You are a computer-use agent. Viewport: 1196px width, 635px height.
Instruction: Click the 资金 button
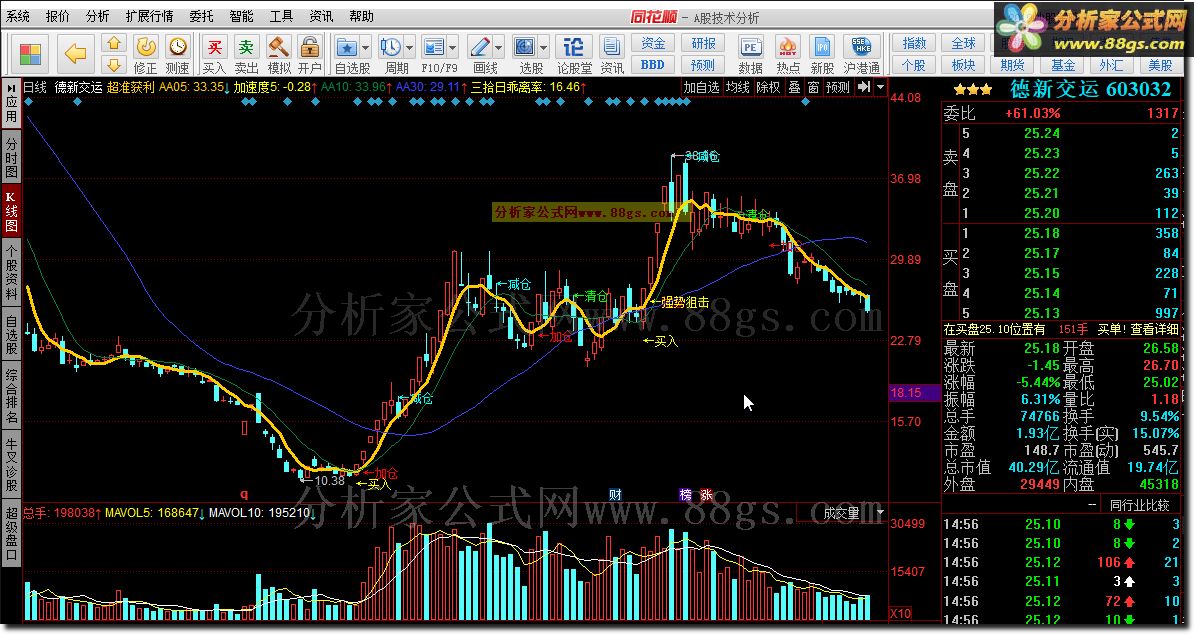click(652, 43)
